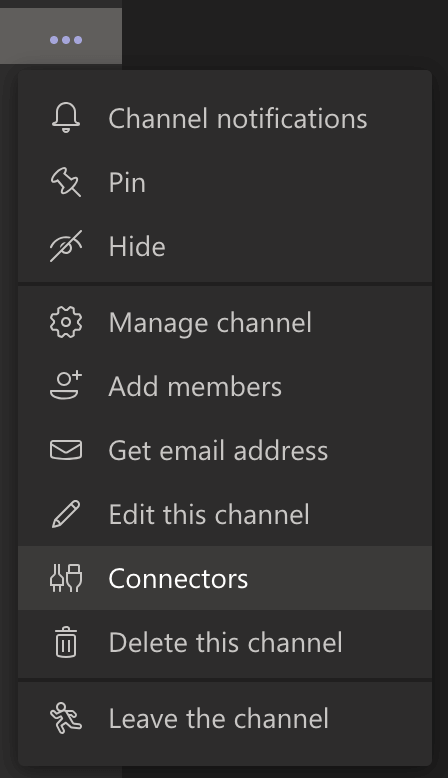This screenshot has width=448, height=778.
Task: Open the highlighted Connectors entry
Action: 225,578
